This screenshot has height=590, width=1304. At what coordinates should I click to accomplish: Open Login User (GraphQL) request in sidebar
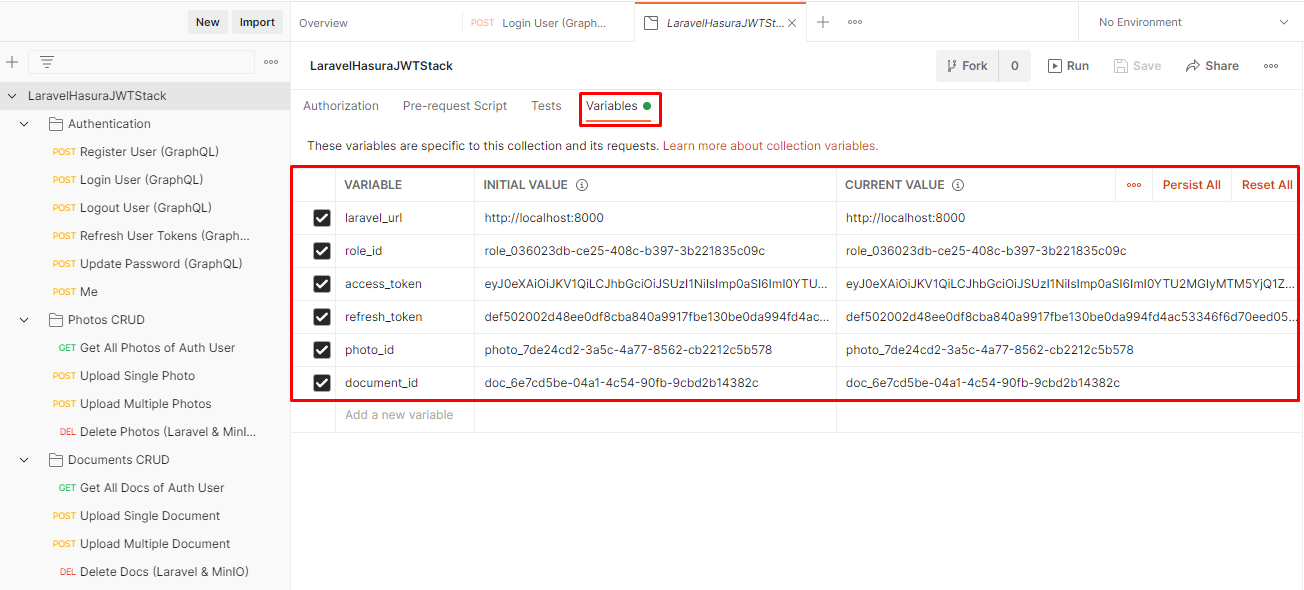(x=141, y=180)
